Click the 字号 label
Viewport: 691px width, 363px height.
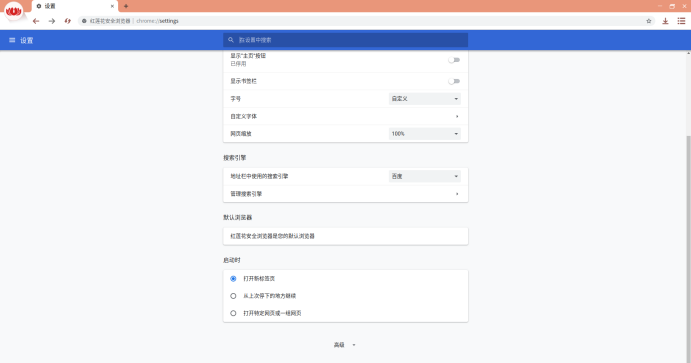(235, 99)
